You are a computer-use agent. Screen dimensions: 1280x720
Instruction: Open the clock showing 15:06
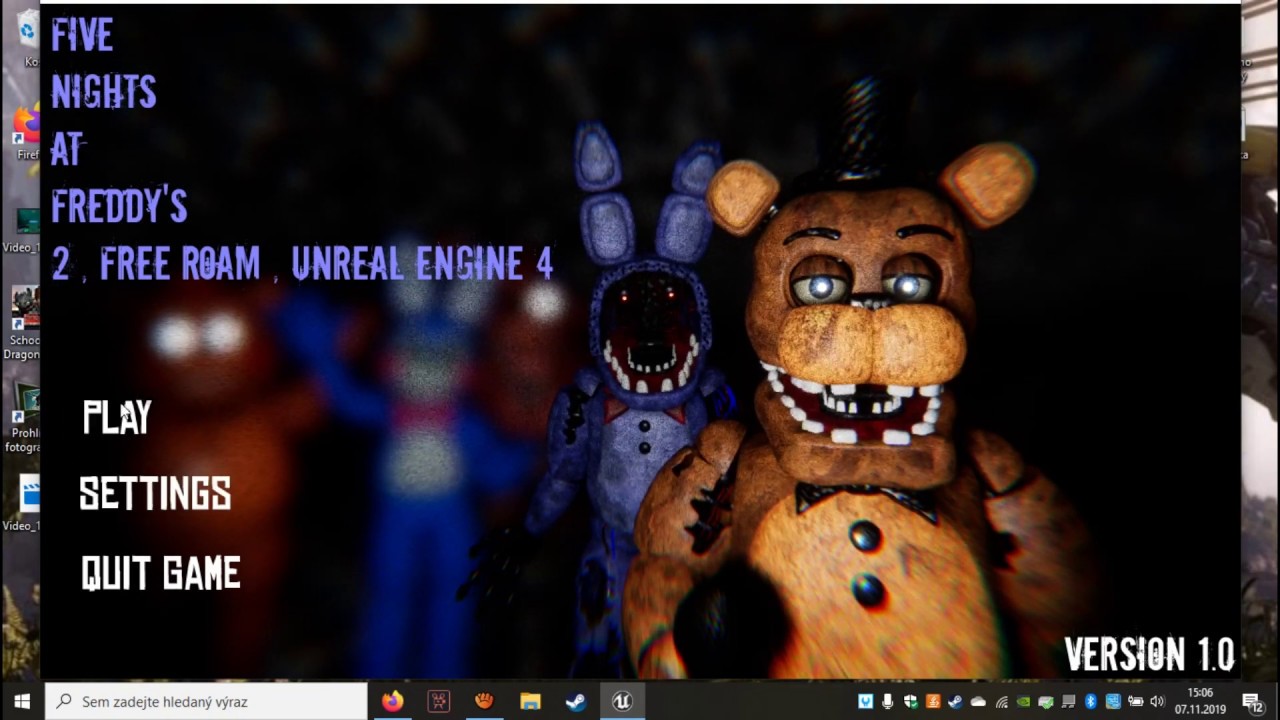click(x=1200, y=701)
